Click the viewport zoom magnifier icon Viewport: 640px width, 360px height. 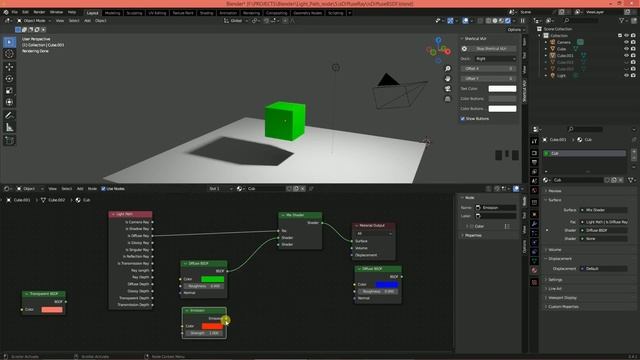(448, 69)
